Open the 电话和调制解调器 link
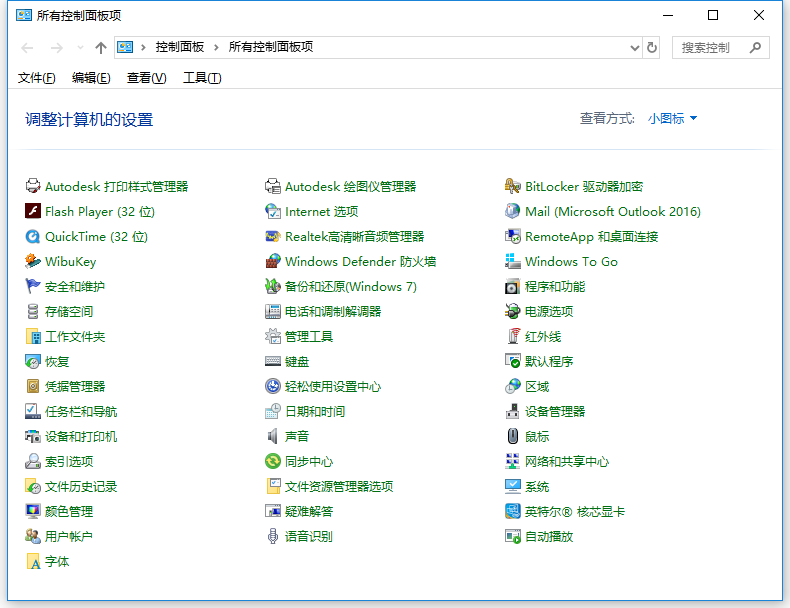Viewport: 790px width, 608px height. click(x=333, y=312)
